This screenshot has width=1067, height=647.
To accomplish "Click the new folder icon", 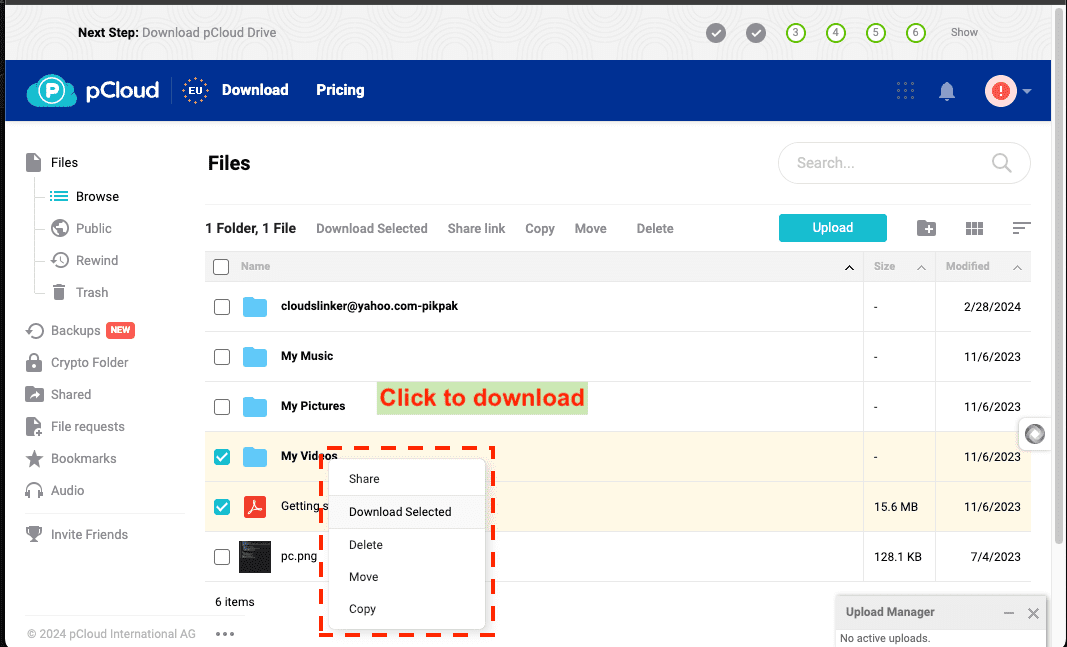I will point(926,229).
